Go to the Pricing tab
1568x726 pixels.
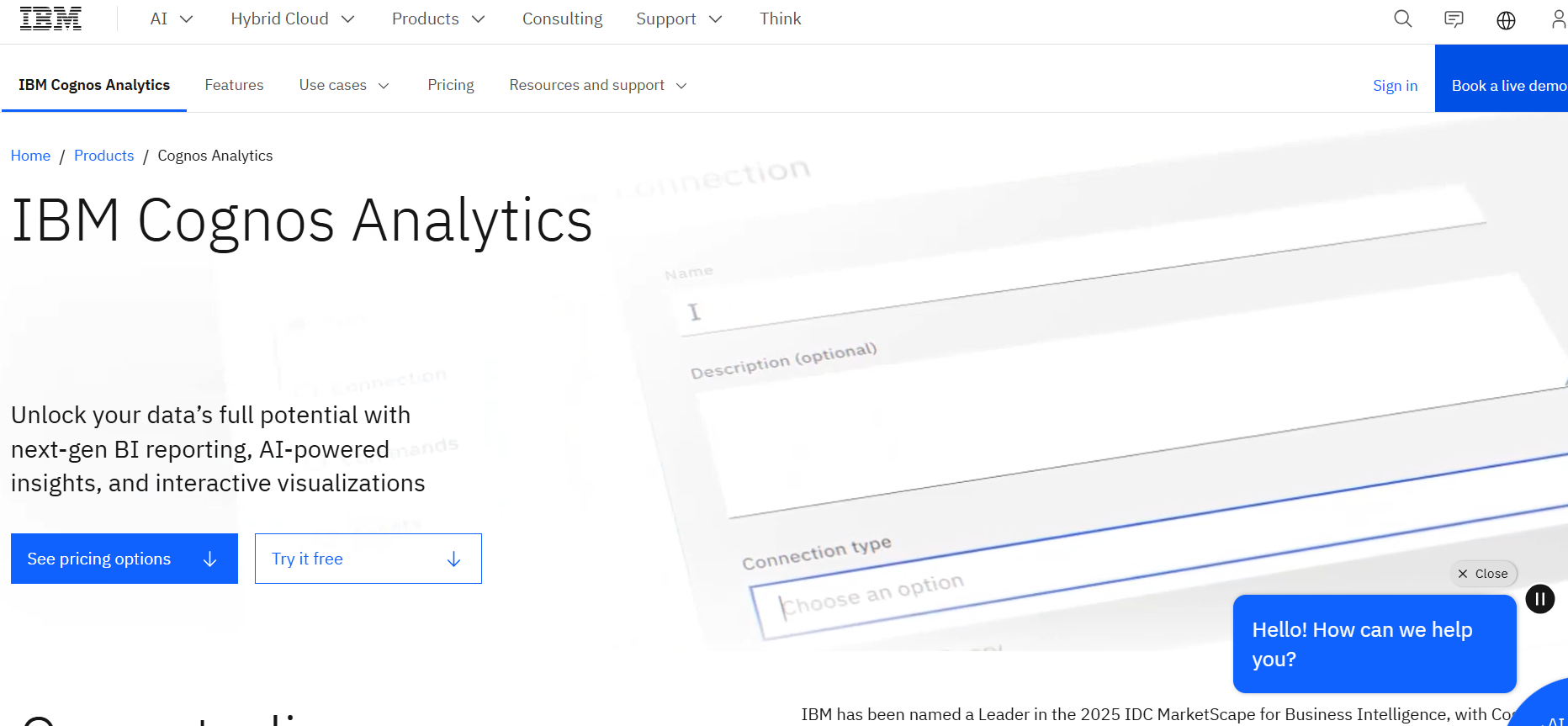click(450, 85)
